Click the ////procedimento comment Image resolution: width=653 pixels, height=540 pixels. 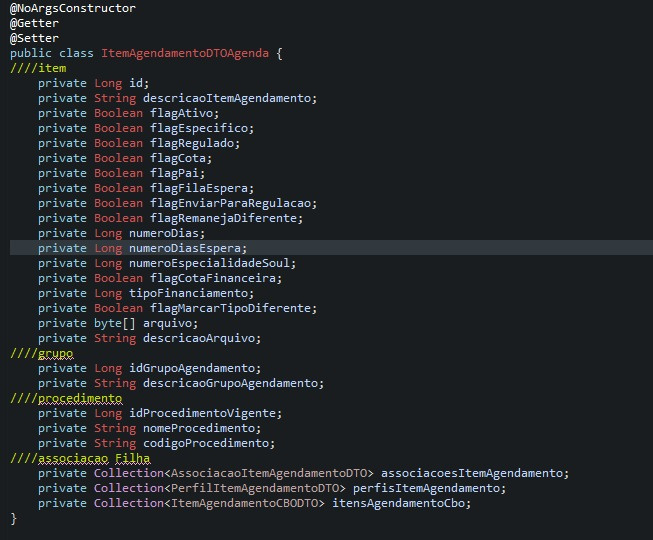66,398
